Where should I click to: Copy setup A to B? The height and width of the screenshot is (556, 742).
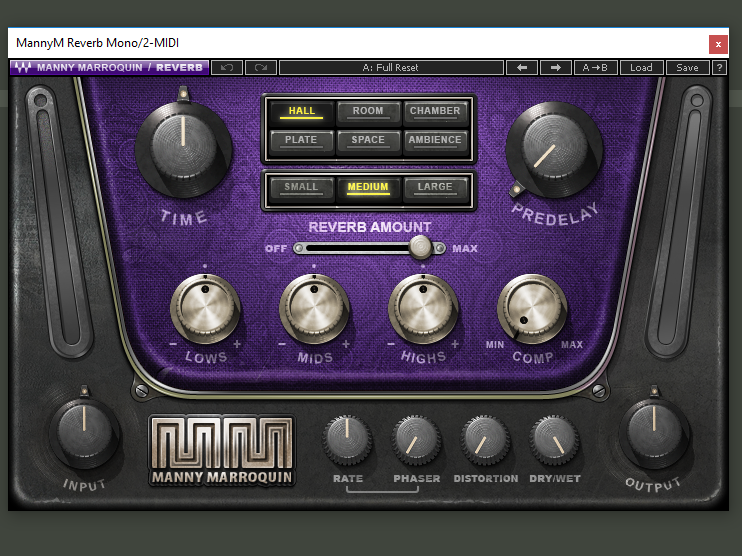pos(595,68)
